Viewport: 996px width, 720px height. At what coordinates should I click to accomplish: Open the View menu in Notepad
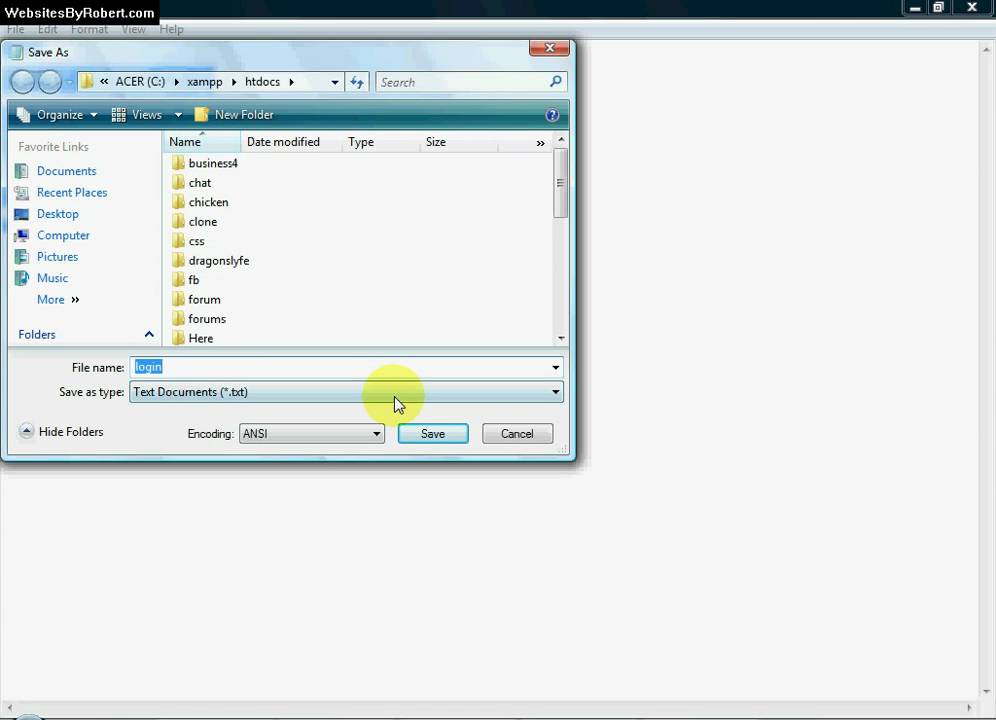click(133, 29)
